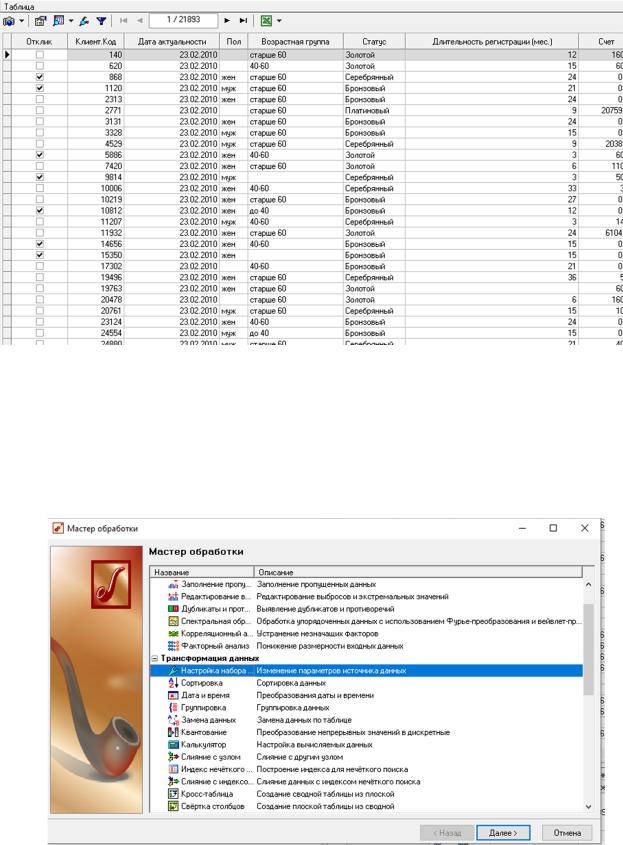The height and width of the screenshot is (845, 623).
Task: Select Дубликаты и противоречия handler icon
Action: 173,609
